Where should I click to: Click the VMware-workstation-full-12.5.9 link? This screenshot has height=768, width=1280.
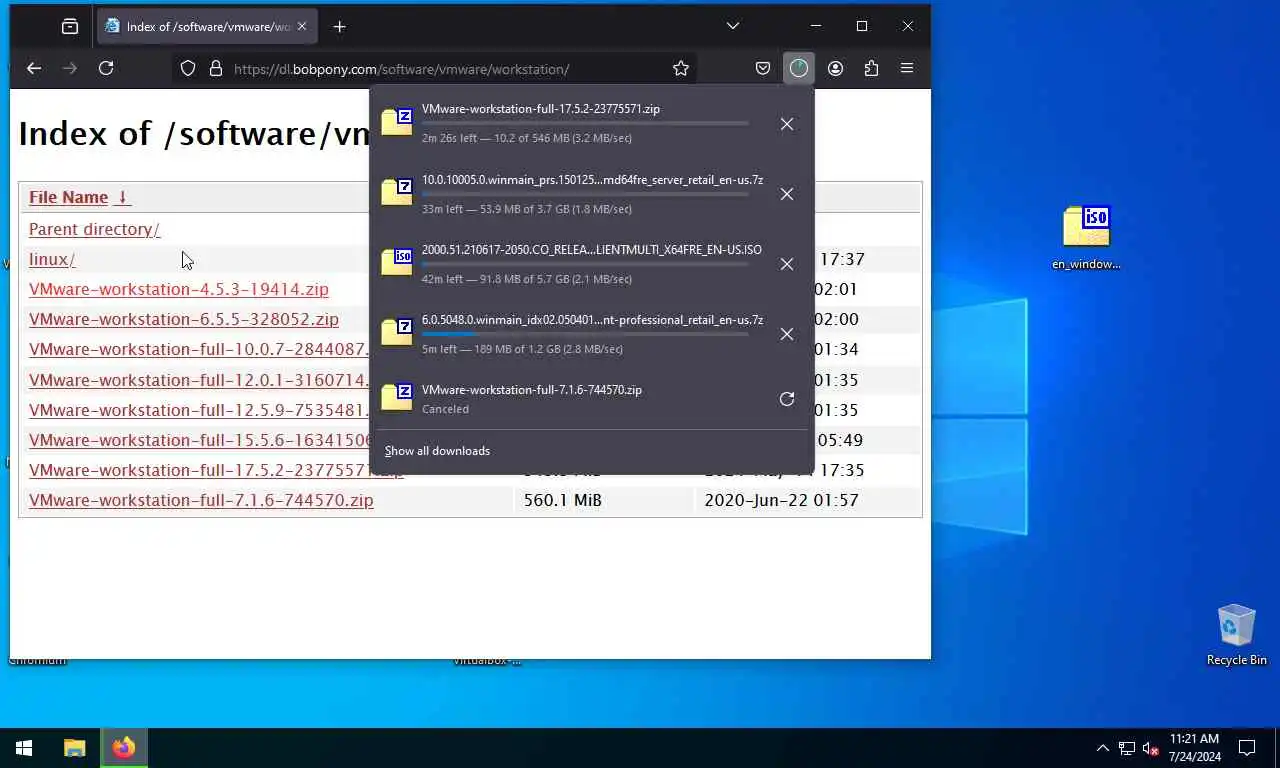[199, 410]
